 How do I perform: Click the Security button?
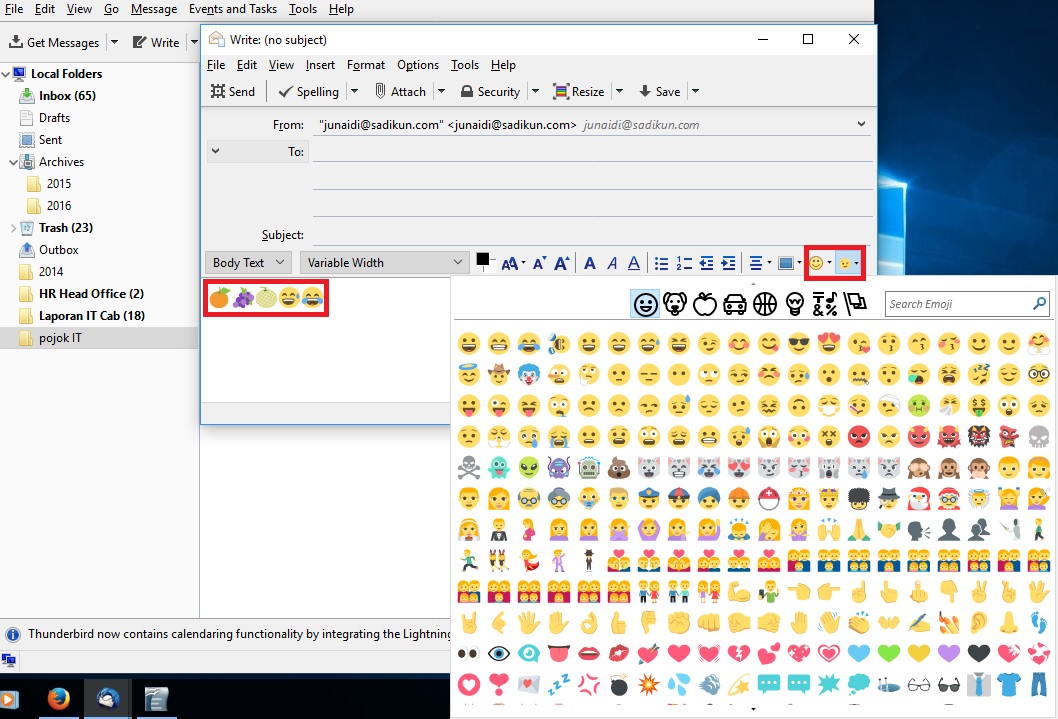(490, 91)
